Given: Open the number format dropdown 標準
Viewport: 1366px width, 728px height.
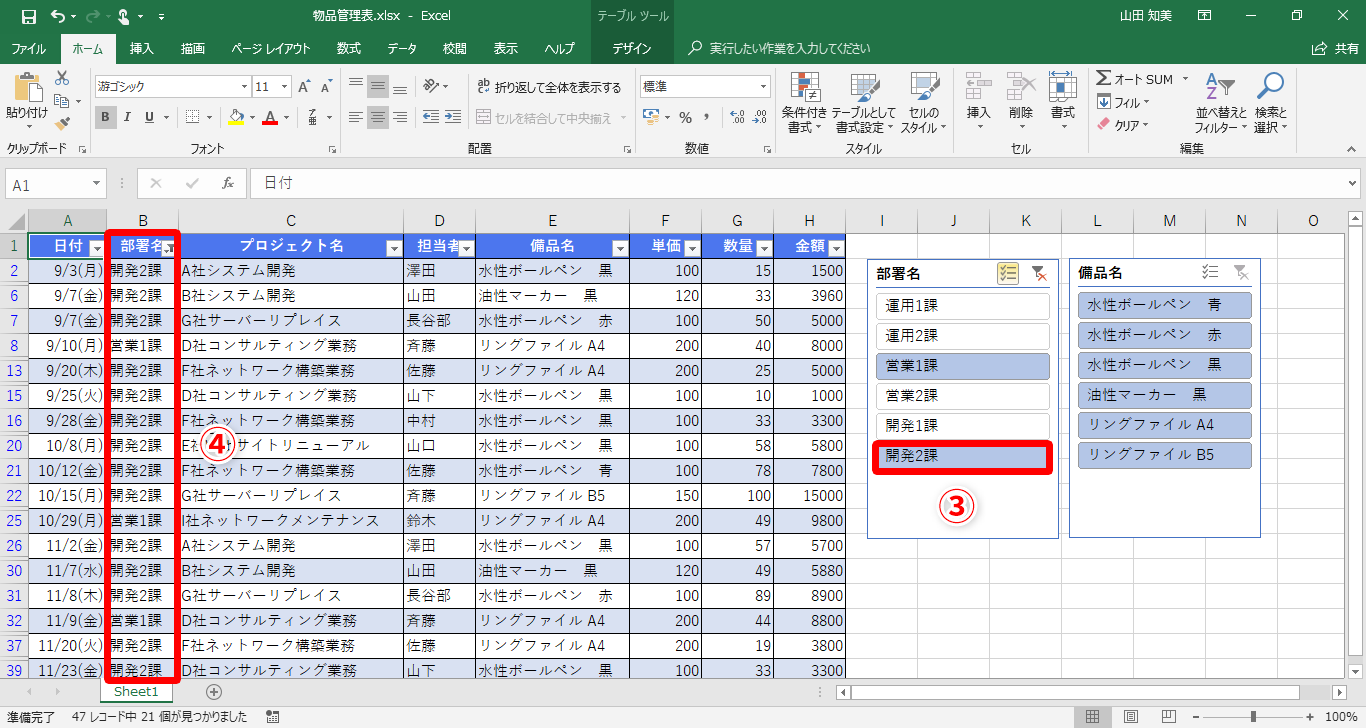Looking at the screenshot, I should click(764, 87).
